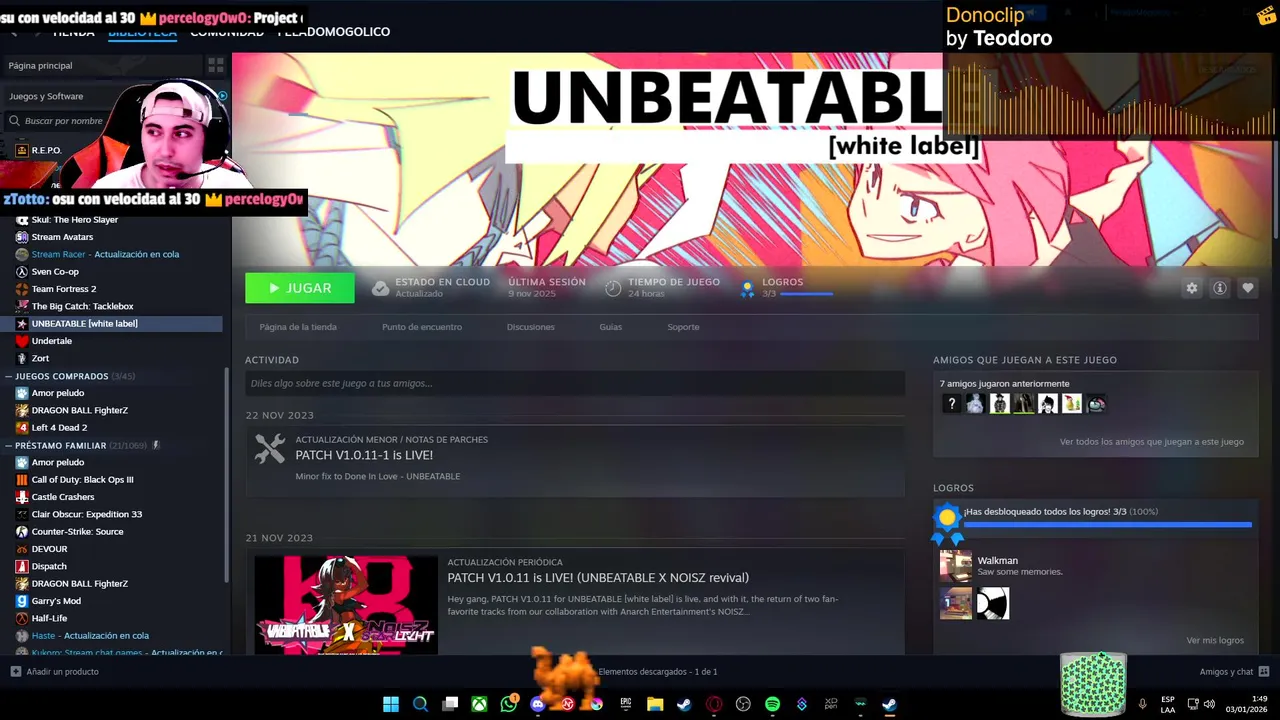Select Clair Obscur: Expedition 33 in library
This screenshot has width=1280, height=720.
click(87, 514)
